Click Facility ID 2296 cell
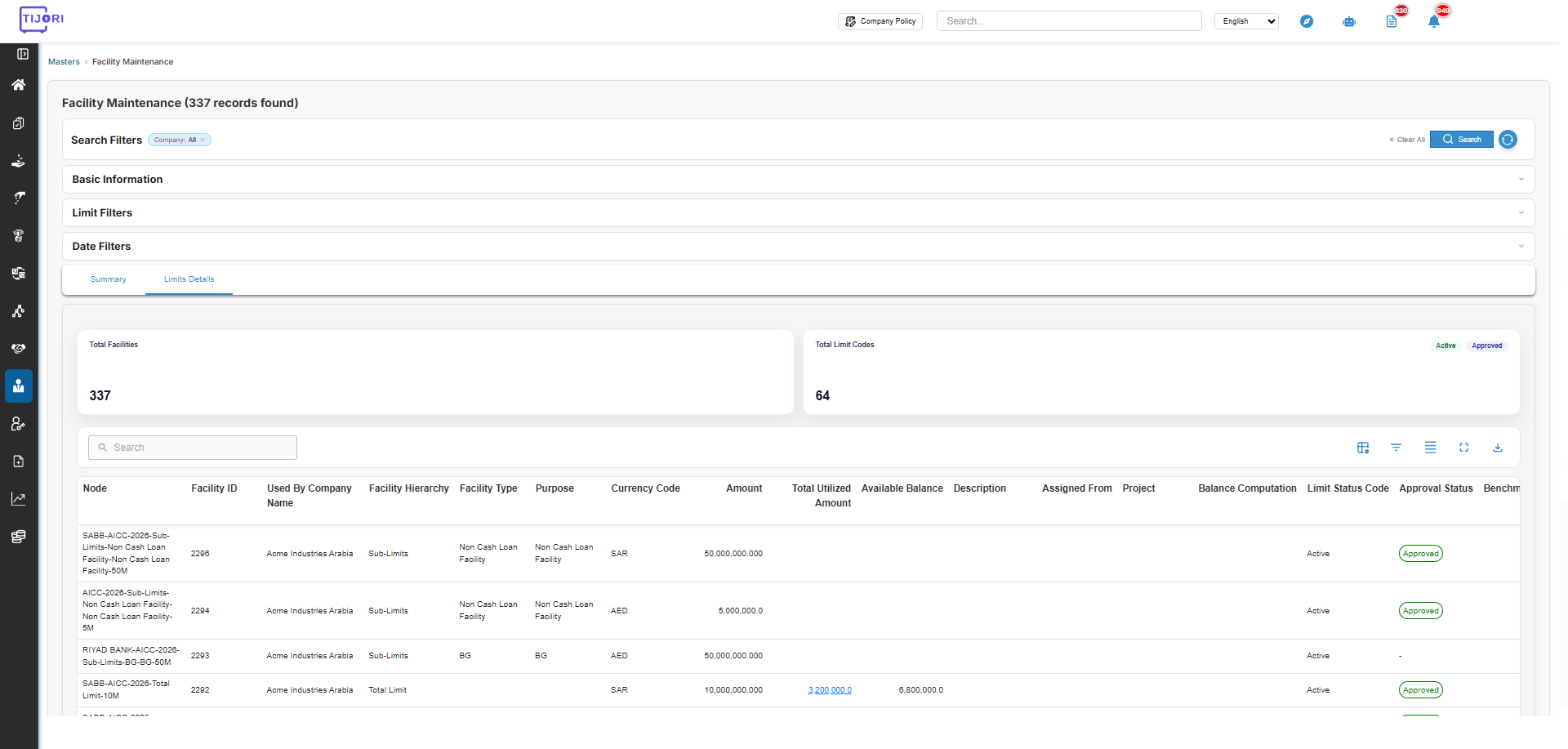The height and width of the screenshot is (749, 1568). (200, 554)
